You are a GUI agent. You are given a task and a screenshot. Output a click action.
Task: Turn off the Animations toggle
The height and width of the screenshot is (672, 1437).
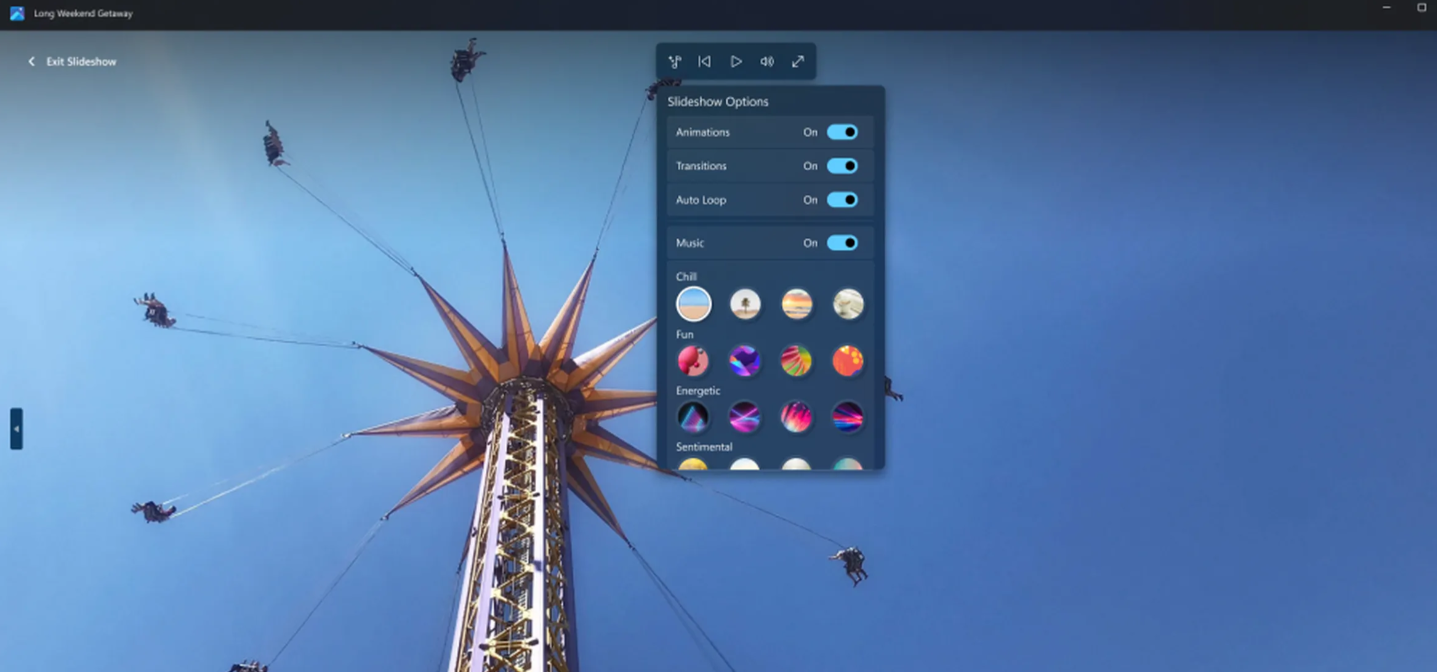[842, 132]
